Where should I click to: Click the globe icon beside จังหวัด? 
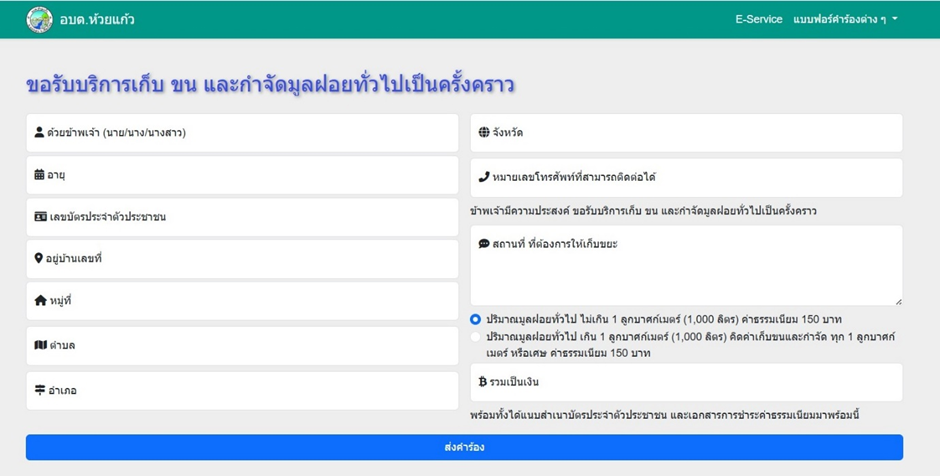click(484, 132)
